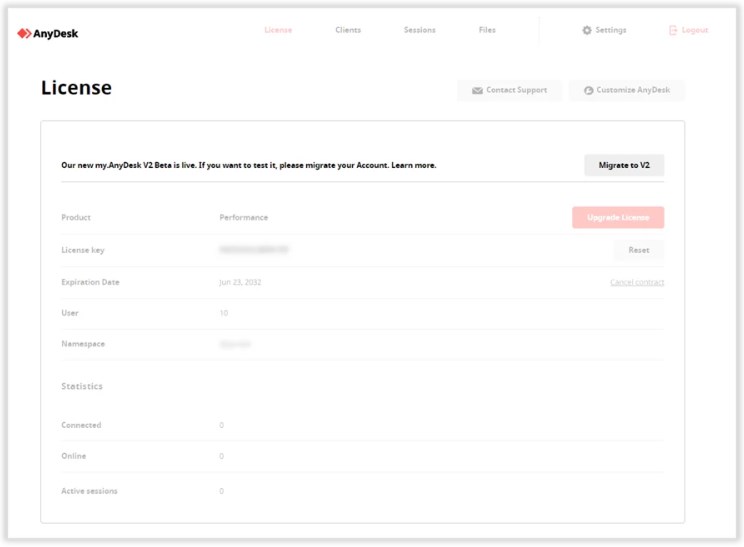744x547 pixels.
Task: Click the Product label
Action: 76,217
